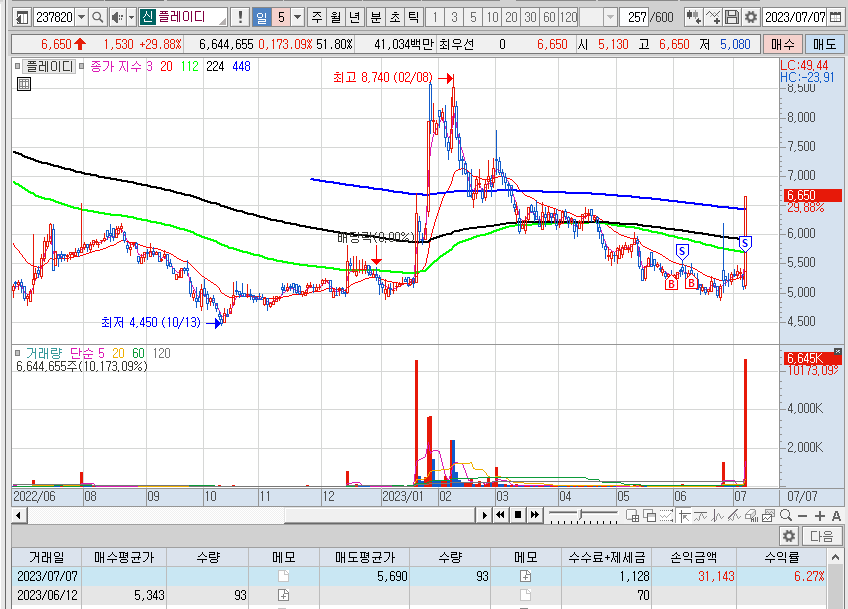The image size is (848, 609).
Task: Click the overlapping windows icon
Action: tap(650, 515)
